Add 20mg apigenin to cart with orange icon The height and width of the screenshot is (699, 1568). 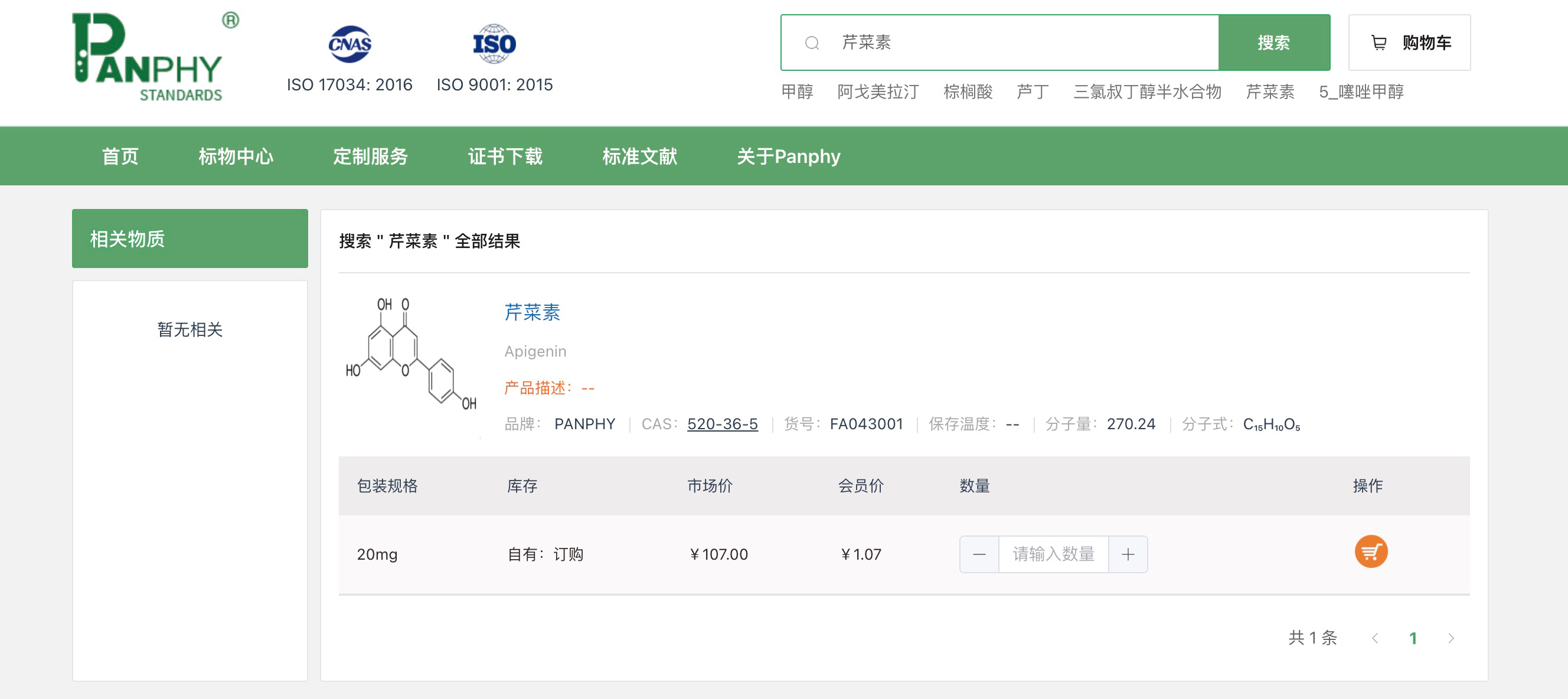pyautogui.click(x=1371, y=551)
